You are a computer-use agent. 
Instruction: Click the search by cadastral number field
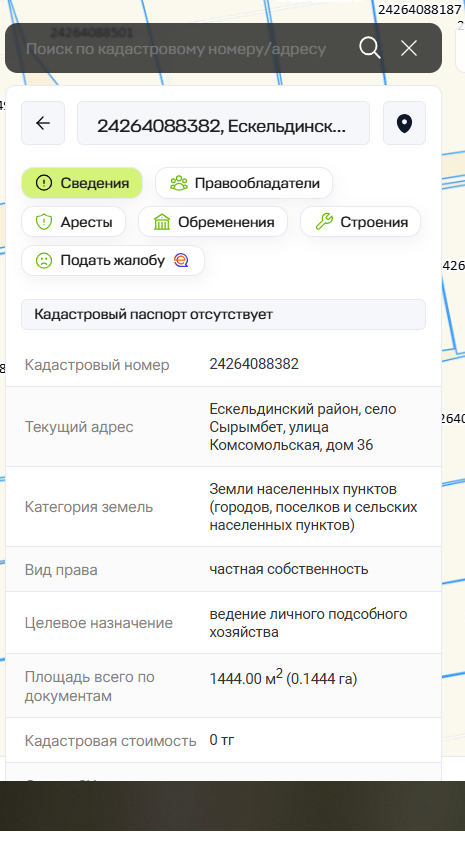click(x=176, y=49)
